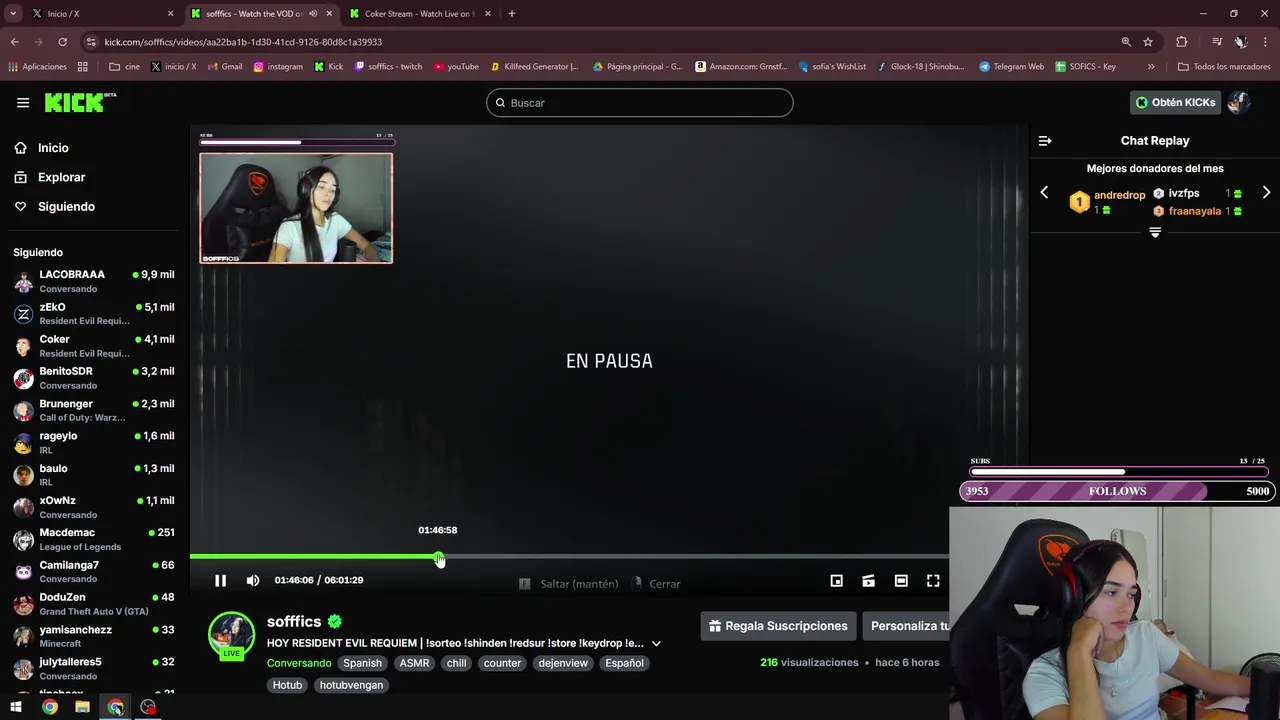Image resolution: width=1280 pixels, height=720 pixels.
Task: Open rageylo channel in following list
Action: [94, 443]
